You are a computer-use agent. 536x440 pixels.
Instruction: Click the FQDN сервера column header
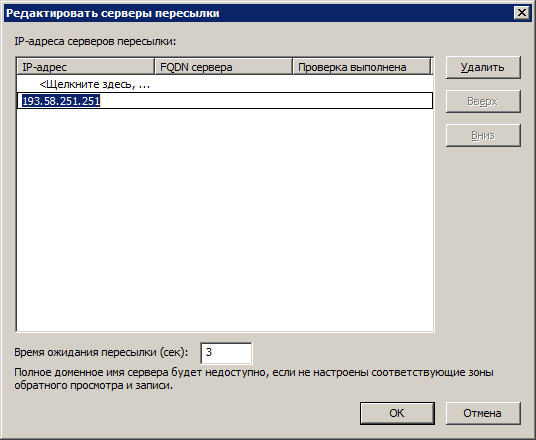pos(224,67)
